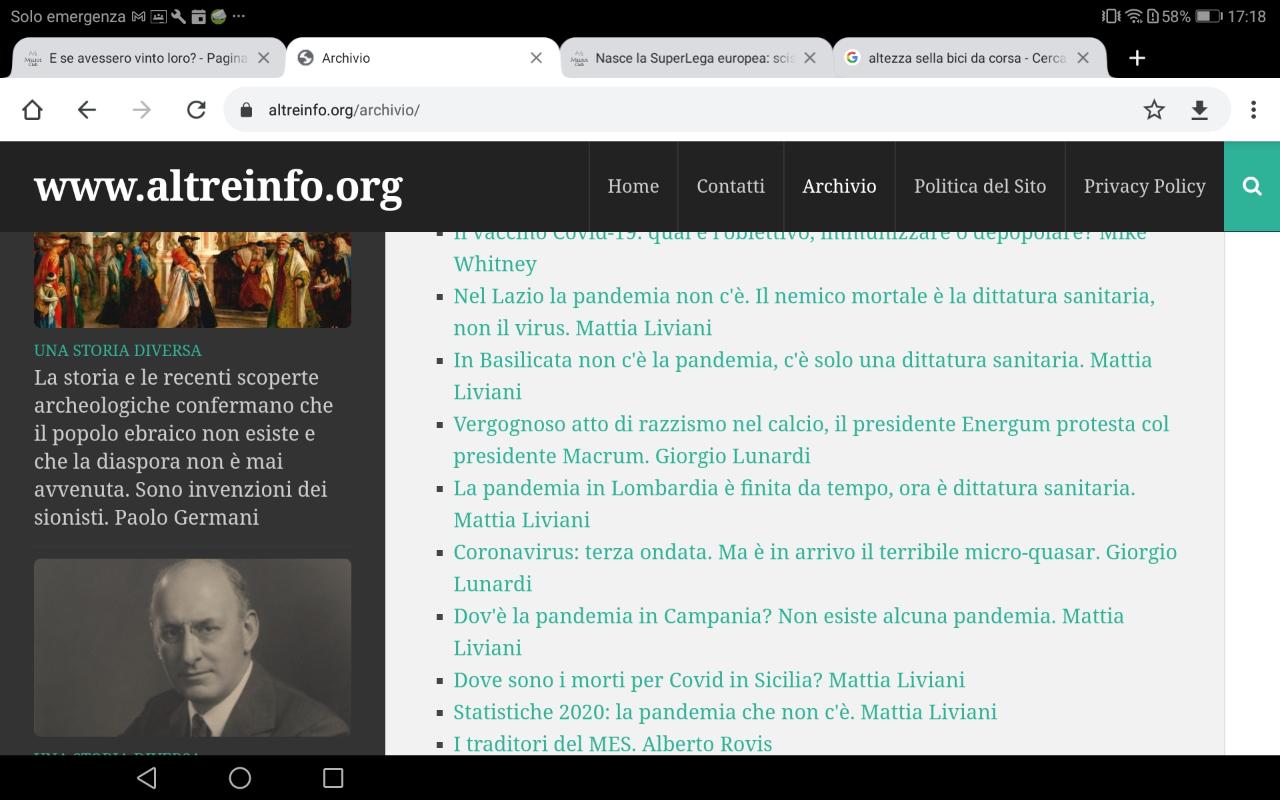
Task: Tap the forward navigation arrow
Action: (142, 110)
